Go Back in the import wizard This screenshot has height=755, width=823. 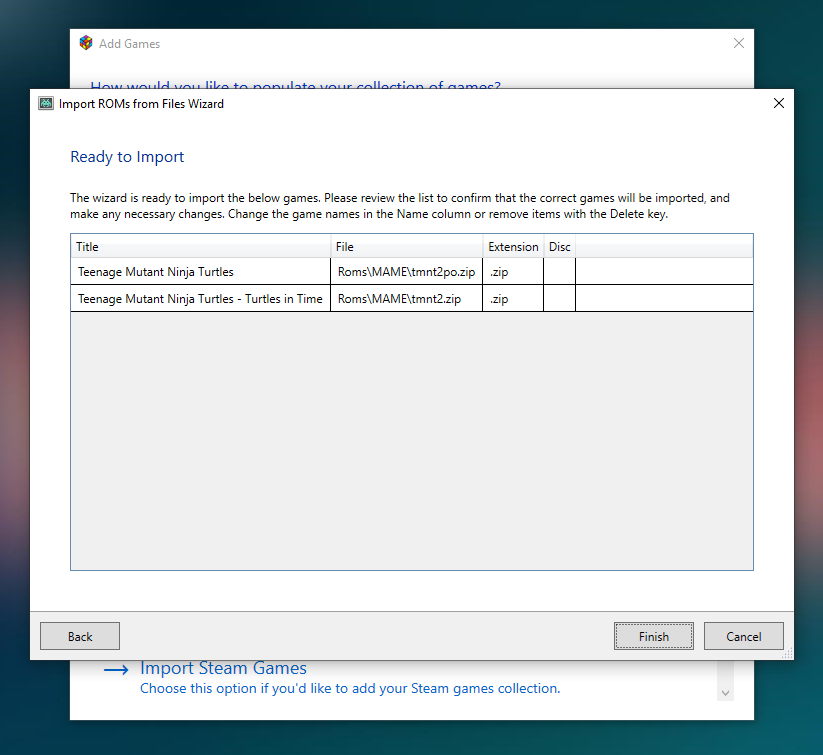point(80,636)
